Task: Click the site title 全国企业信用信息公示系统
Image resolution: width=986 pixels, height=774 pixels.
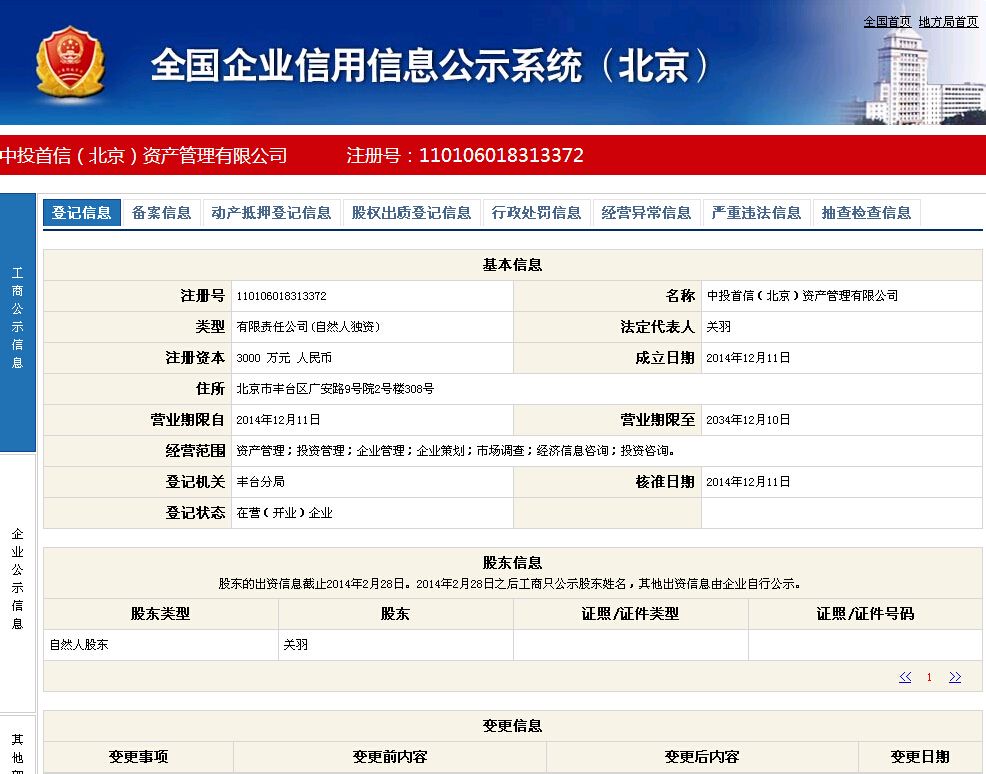Action: point(430,65)
